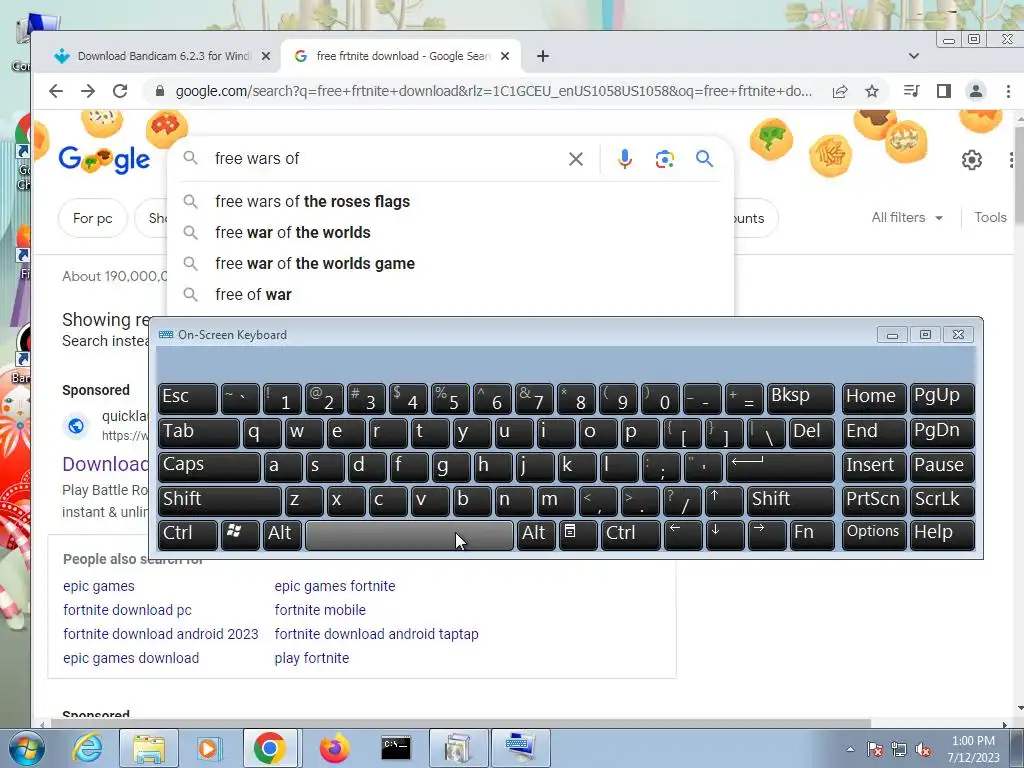This screenshot has width=1024, height=768.
Task: Toggle the ScrLk key
Action: [942, 500]
